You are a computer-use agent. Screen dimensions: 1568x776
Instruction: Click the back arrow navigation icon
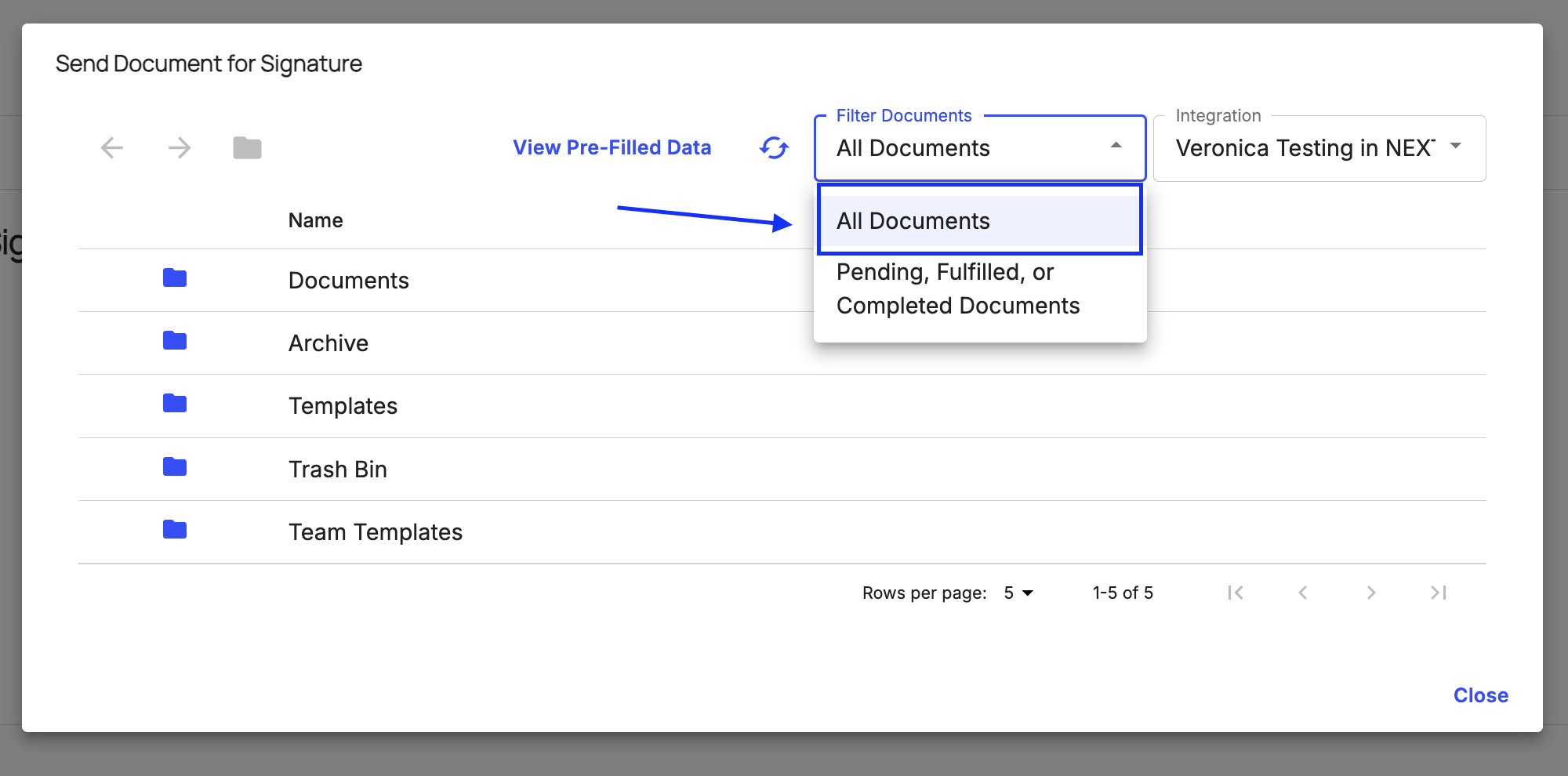[112, 147]
